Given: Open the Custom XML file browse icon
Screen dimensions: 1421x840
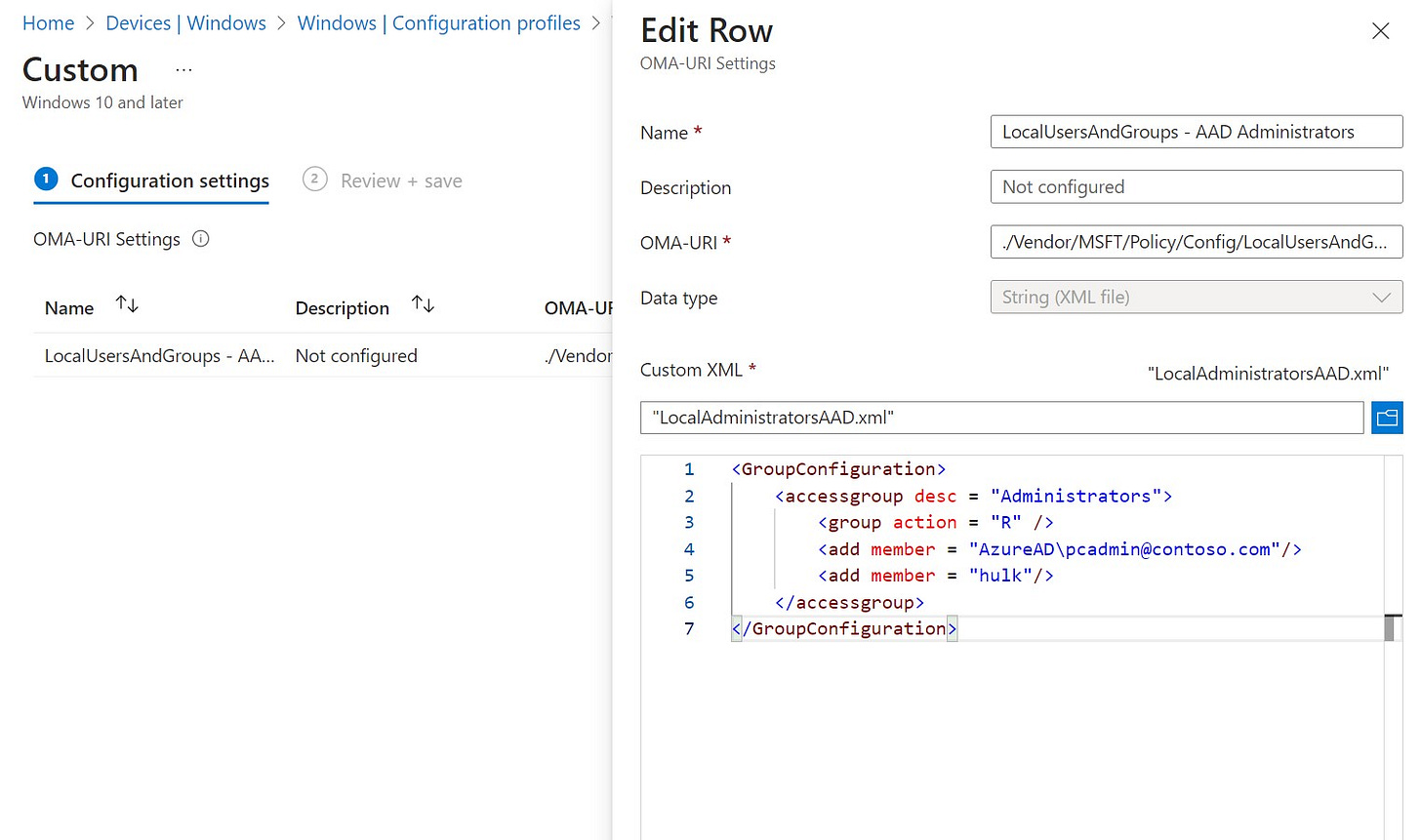Looking at the screenshot, I should pyautogui.click(x=1387, y=417).
